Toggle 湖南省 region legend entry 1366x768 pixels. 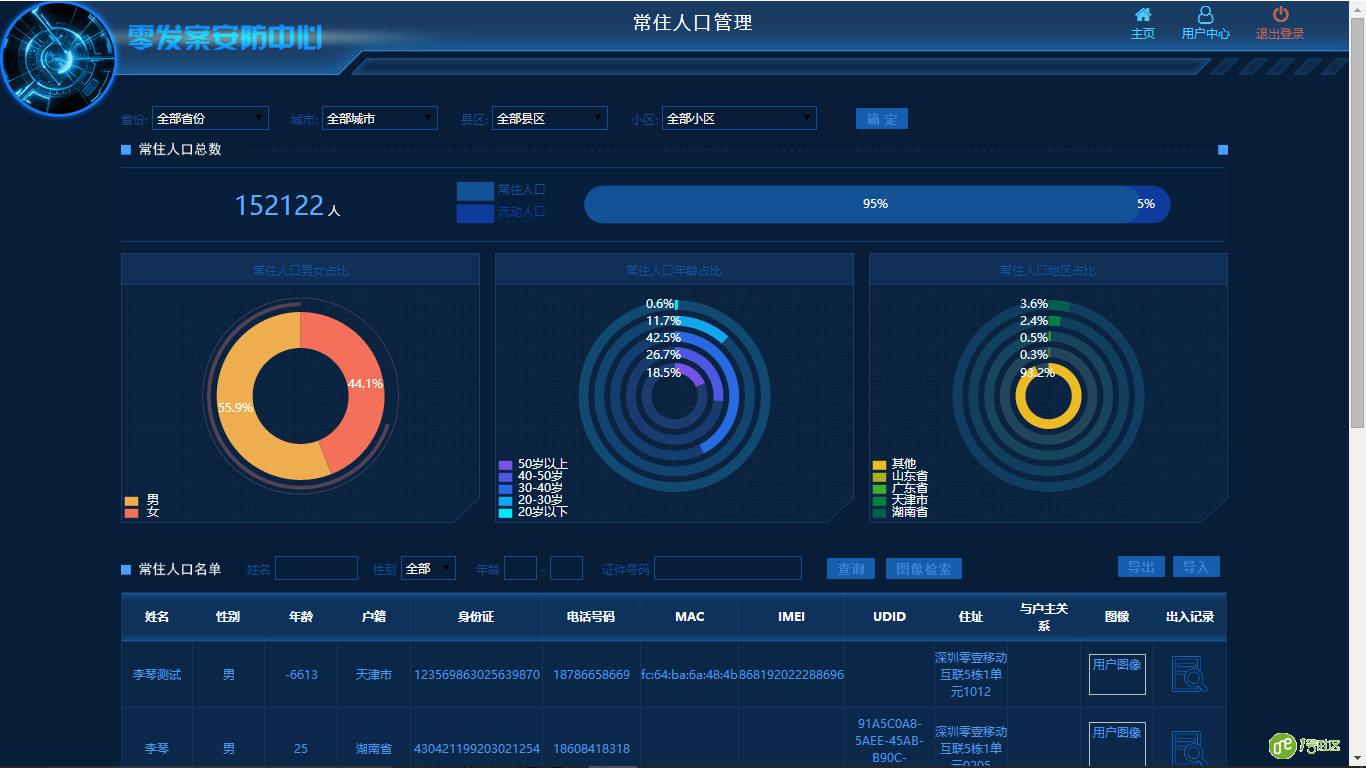pyautogui.click(x=900, y=512)
